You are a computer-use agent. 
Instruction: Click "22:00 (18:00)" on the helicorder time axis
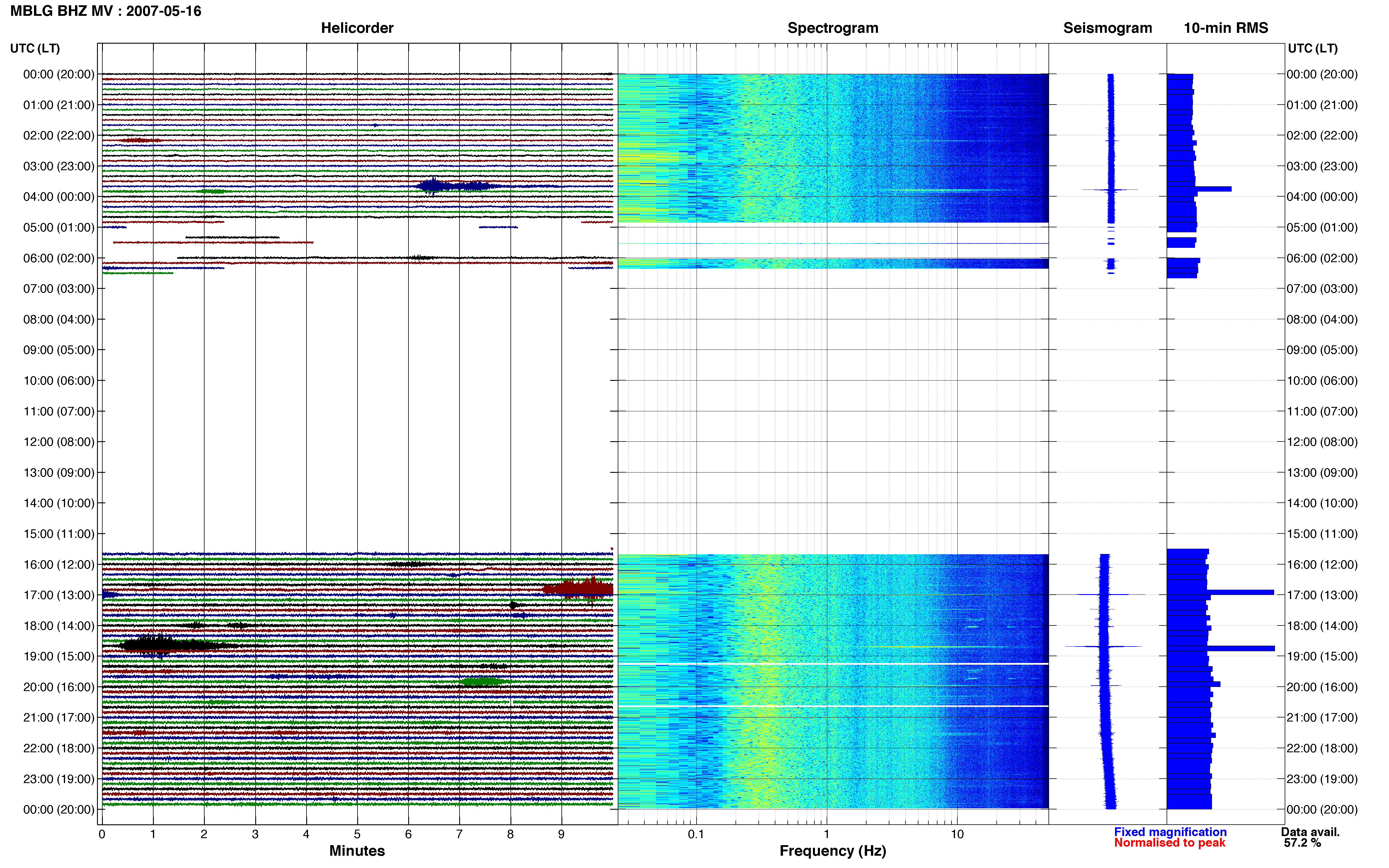click(x=59, y=748)
